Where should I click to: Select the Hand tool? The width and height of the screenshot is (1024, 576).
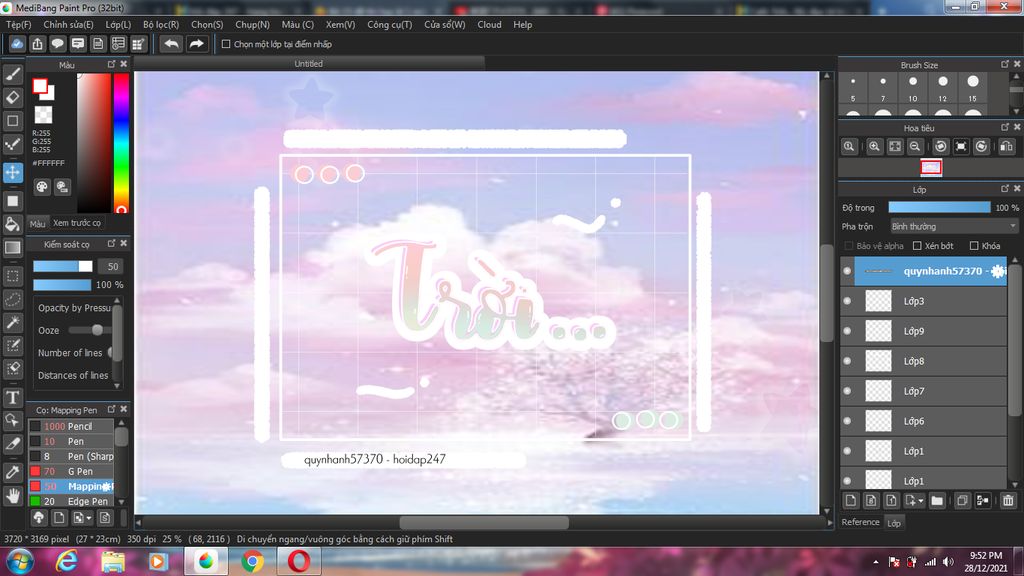coord(12,496)
